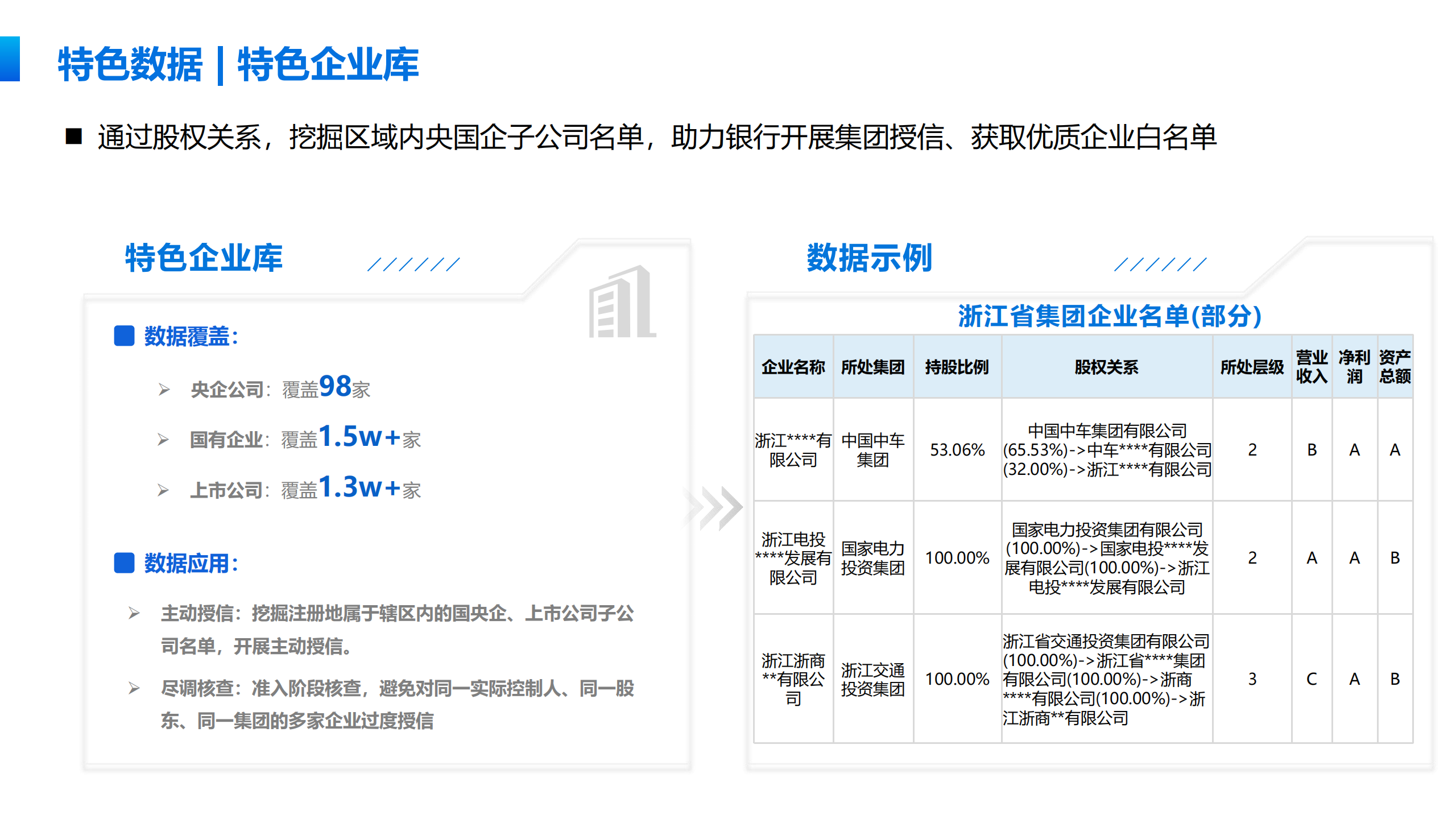Select the 数据示例 panel heading
This screenshot has height=819, width=1456.
[x=869, y=258]
